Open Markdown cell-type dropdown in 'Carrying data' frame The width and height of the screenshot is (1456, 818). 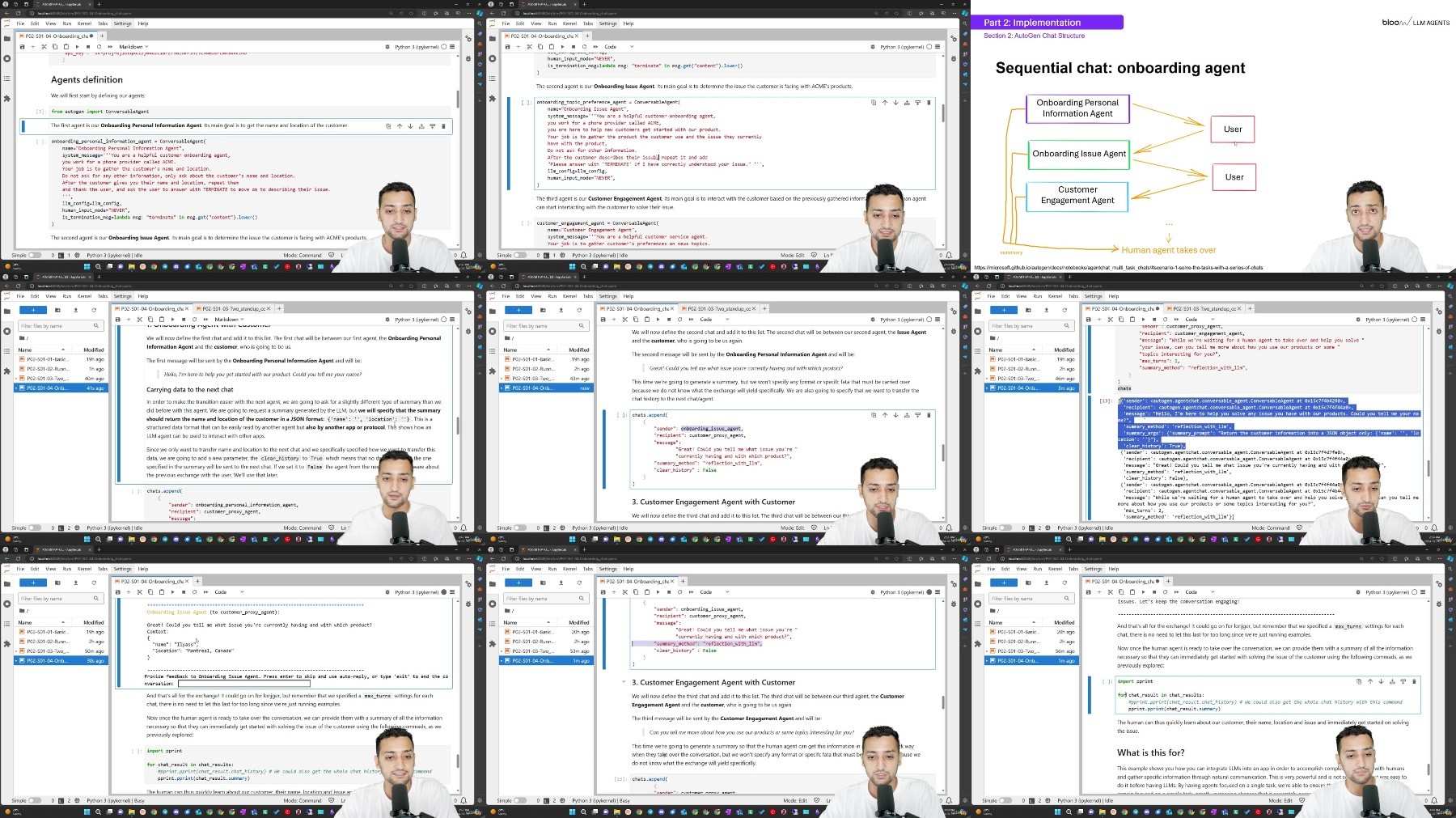(229, 320)
